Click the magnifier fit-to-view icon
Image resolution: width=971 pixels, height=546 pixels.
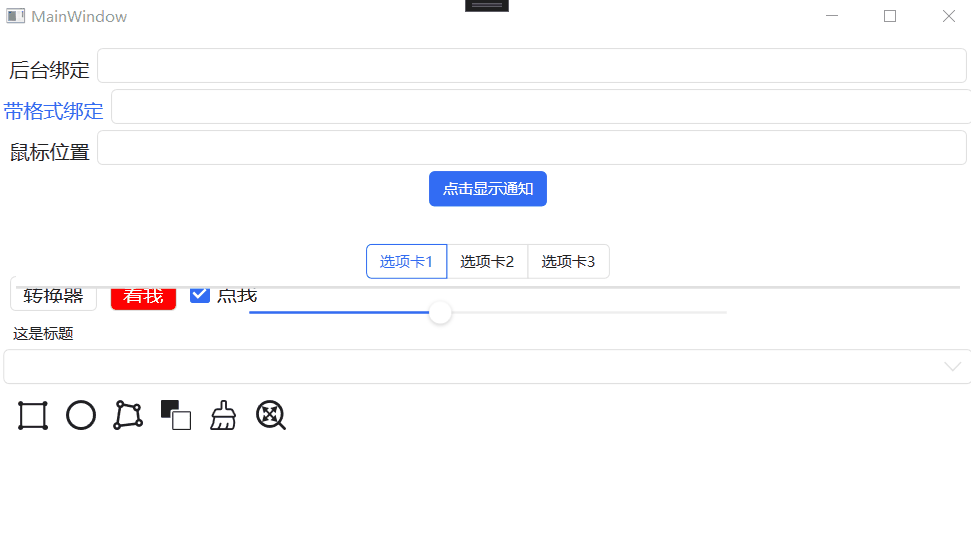(271, 415)
